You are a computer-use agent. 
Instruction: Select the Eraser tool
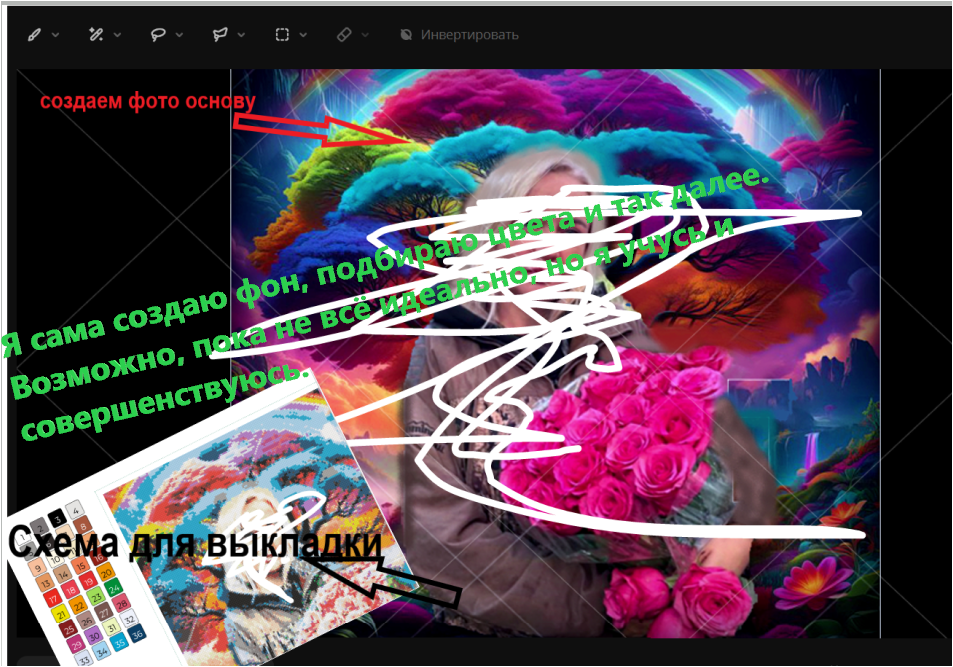point(344,35)
